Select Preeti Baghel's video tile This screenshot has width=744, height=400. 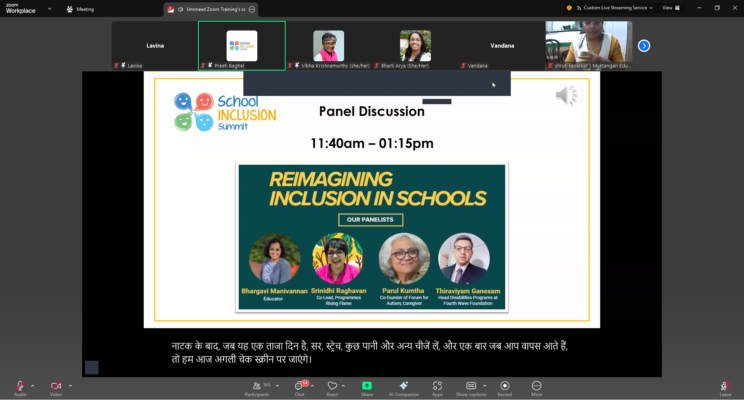pyautogui.click(x=242, y=46)
